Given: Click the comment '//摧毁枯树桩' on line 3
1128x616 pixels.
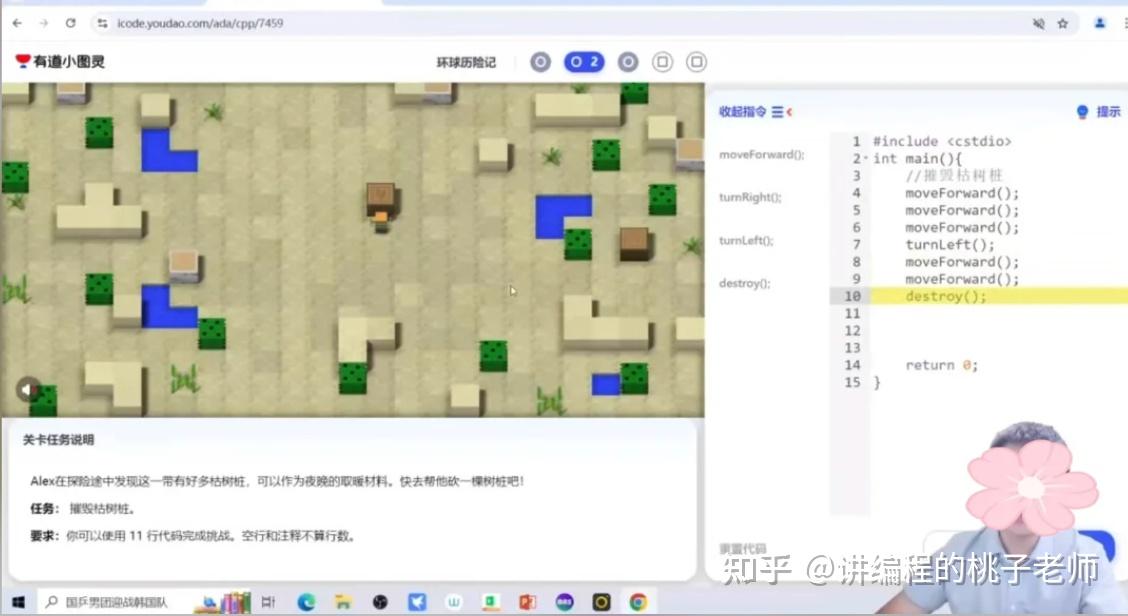Looking at the screenshot, I should click(x=953, y=176).
